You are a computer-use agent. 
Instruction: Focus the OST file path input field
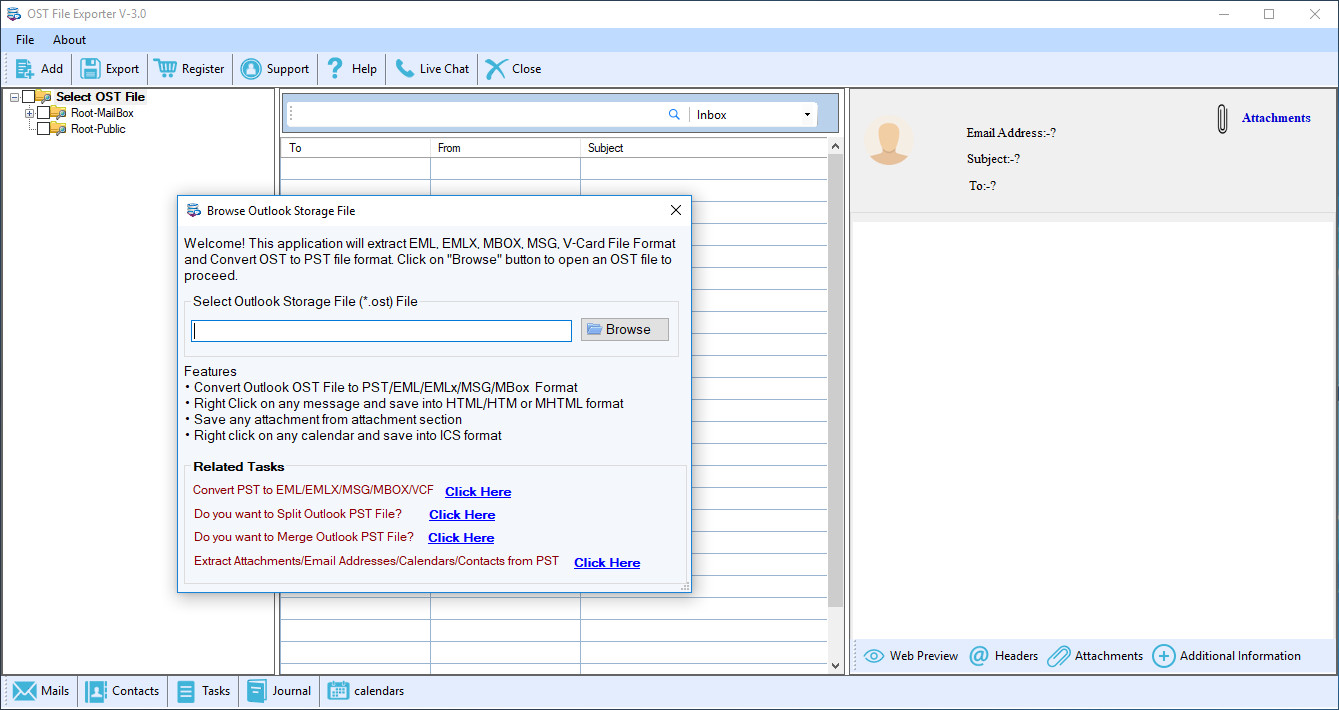click(382, 331)
